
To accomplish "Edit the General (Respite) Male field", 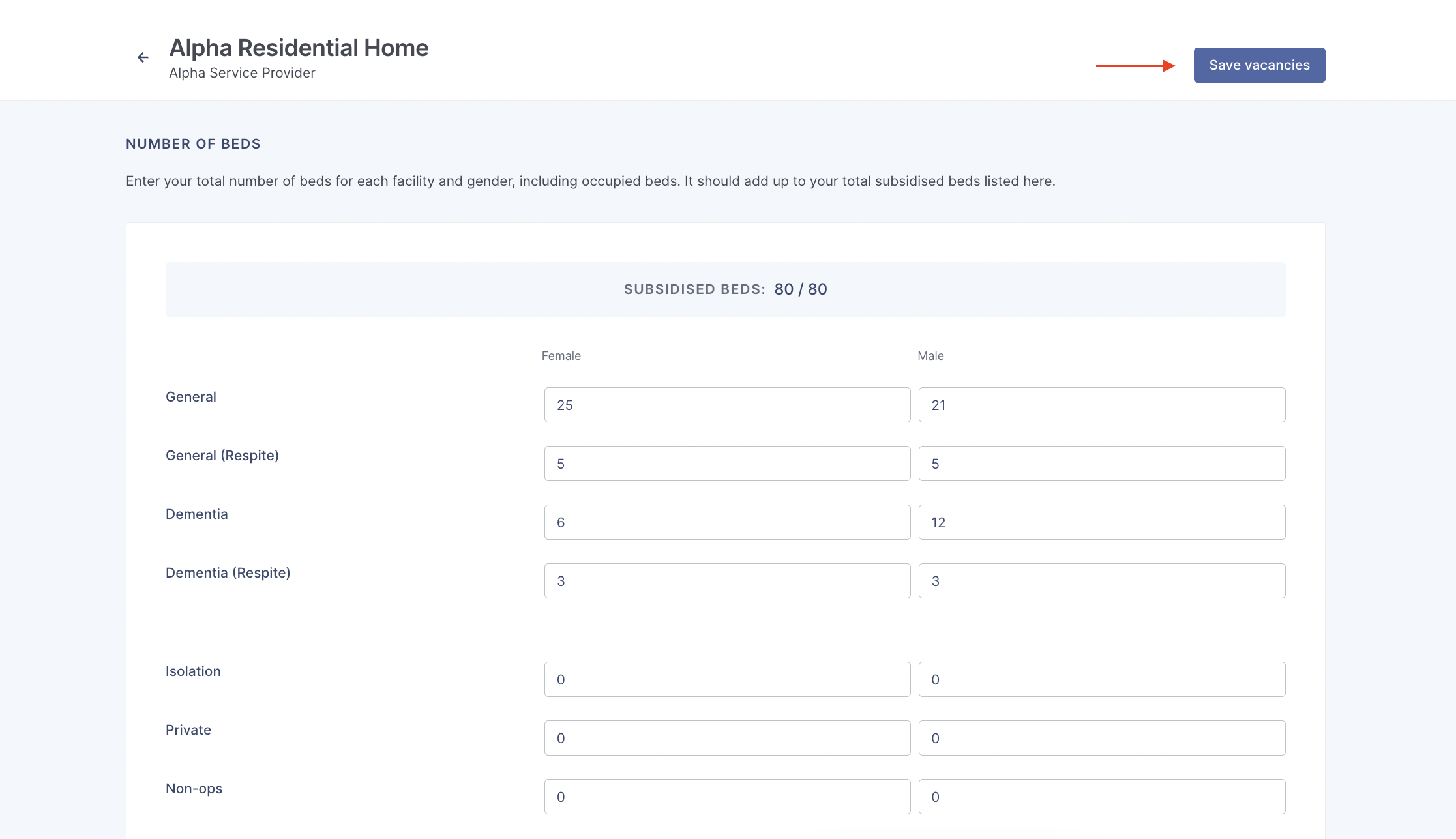I will click(x=1101, y=464).
